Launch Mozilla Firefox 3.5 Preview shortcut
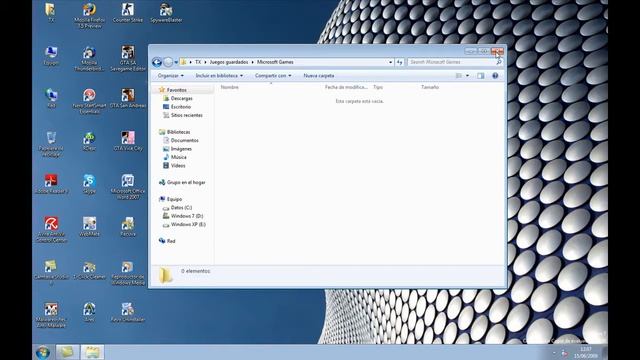 (89, 16)
